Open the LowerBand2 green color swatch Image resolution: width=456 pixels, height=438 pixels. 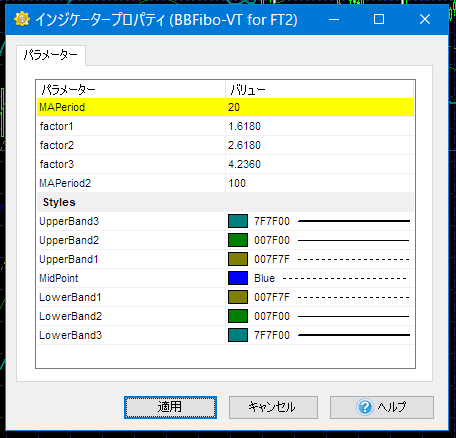coord(238,316)
